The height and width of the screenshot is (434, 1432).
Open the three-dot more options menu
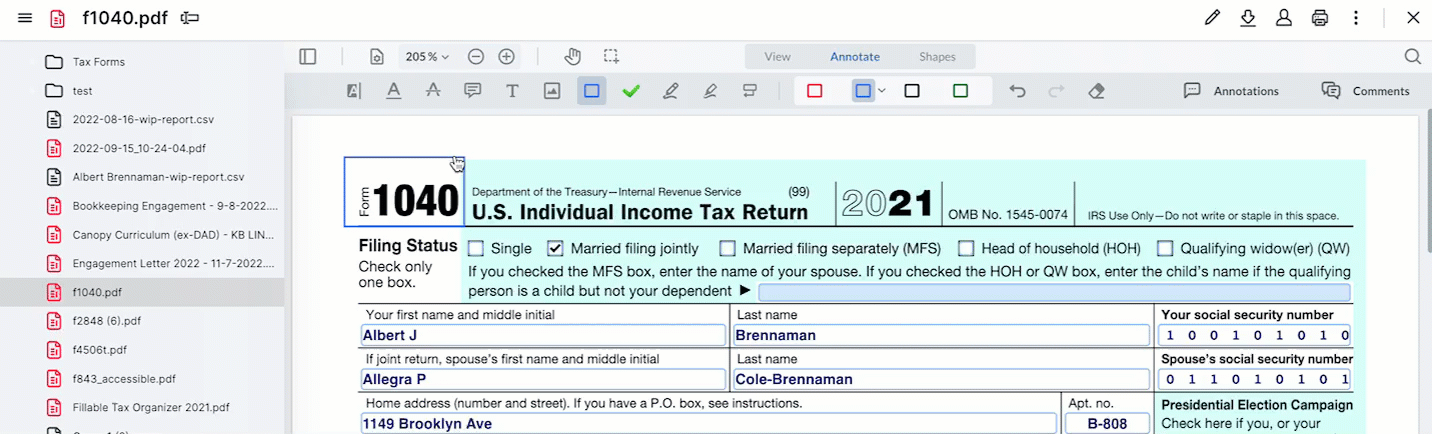1356,18
